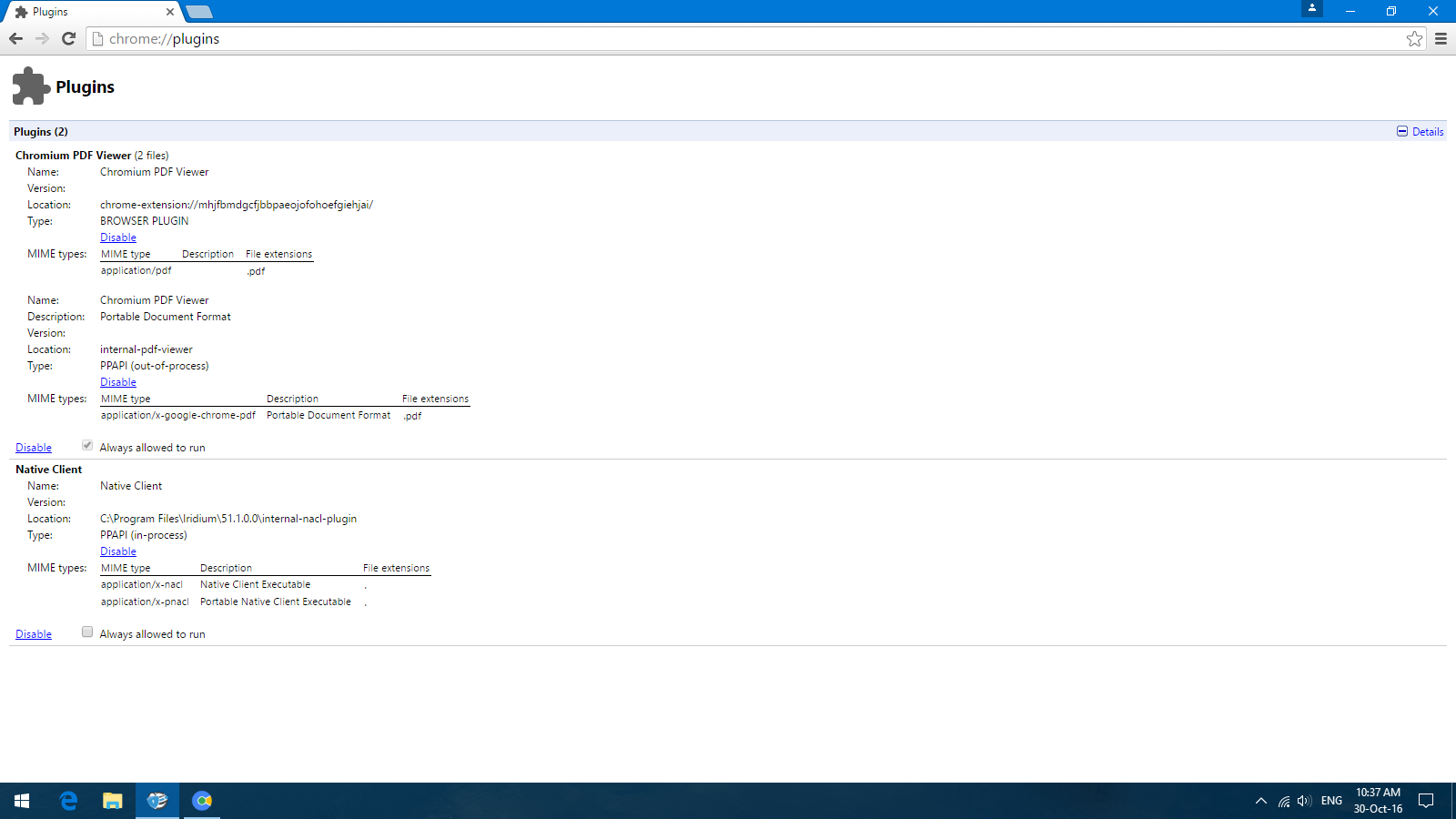
Task: Click the Details link
Action: (1428, 132)
